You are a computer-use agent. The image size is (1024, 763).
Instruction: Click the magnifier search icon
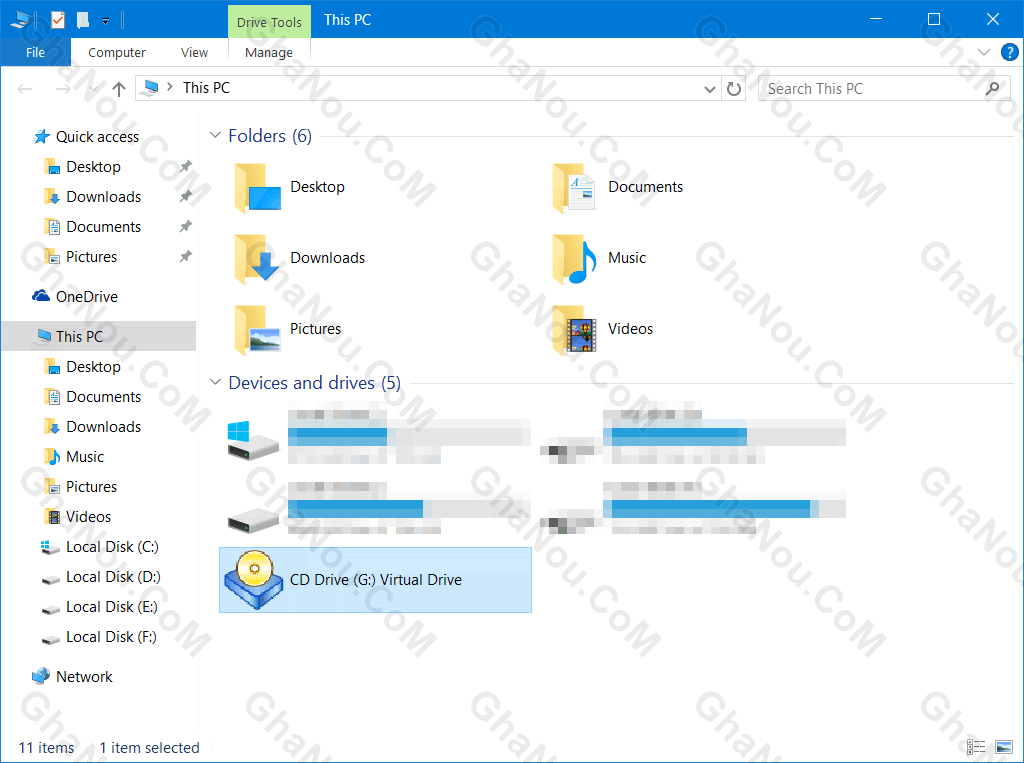click(992, 89)
